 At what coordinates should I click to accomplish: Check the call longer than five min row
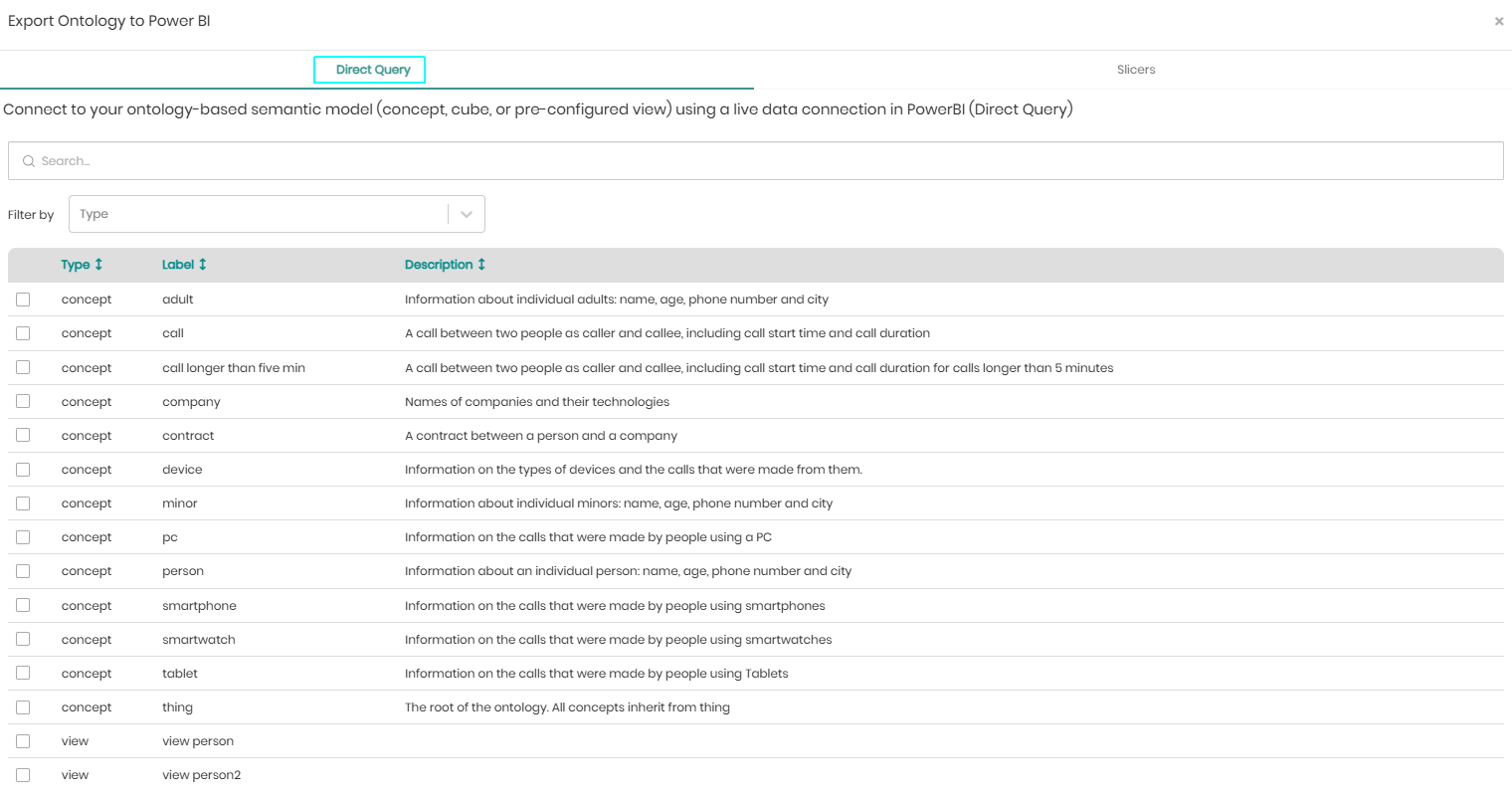23,367
